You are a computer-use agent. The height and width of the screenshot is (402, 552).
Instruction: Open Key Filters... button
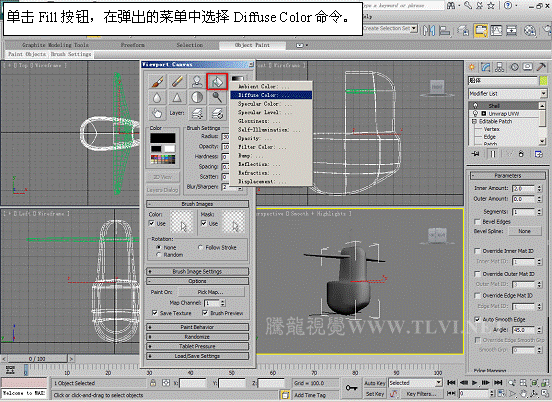(x=421, y=394)
